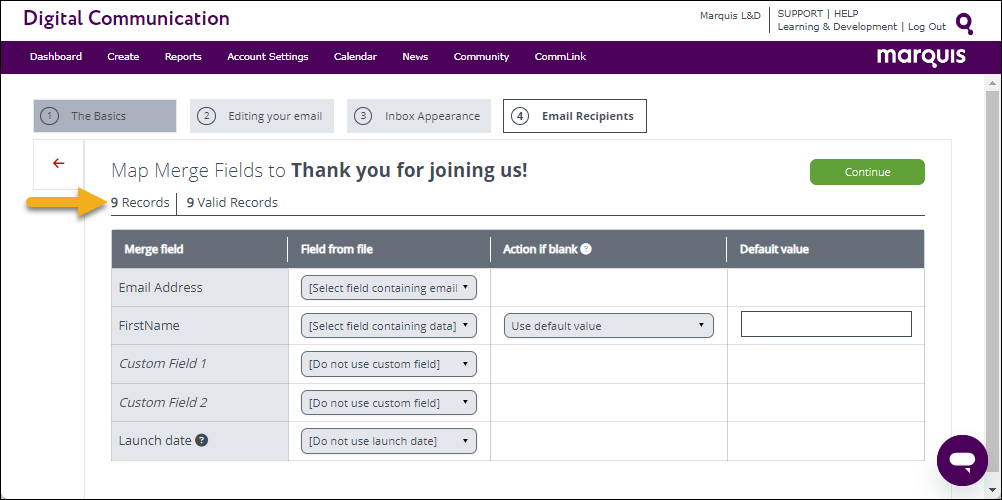Click the help icon beside Action if blank
The width and height of the screenshot is (1002, 500).
(x=586, y=249)
